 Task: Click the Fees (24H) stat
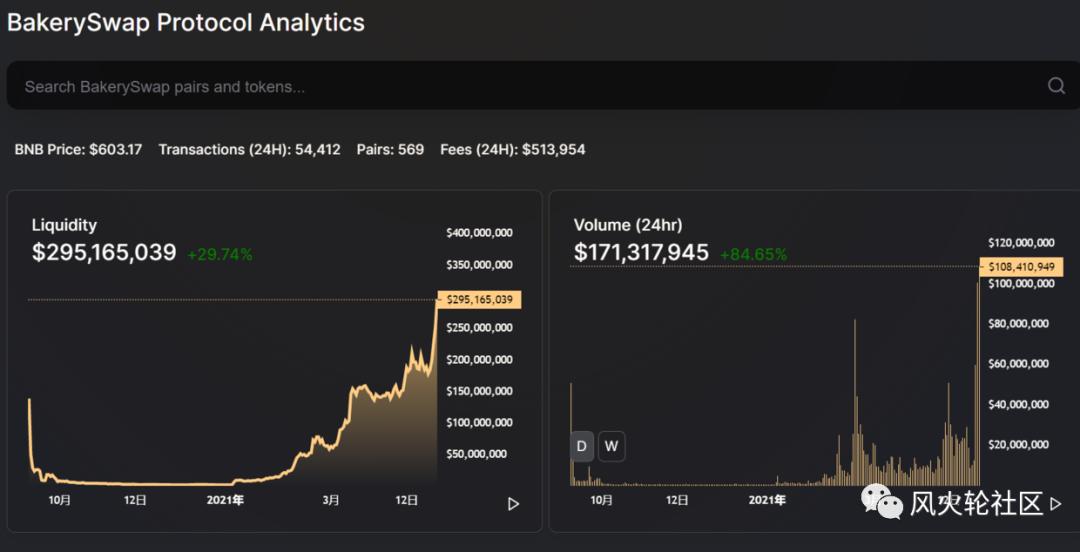click(x=513, y=149)
